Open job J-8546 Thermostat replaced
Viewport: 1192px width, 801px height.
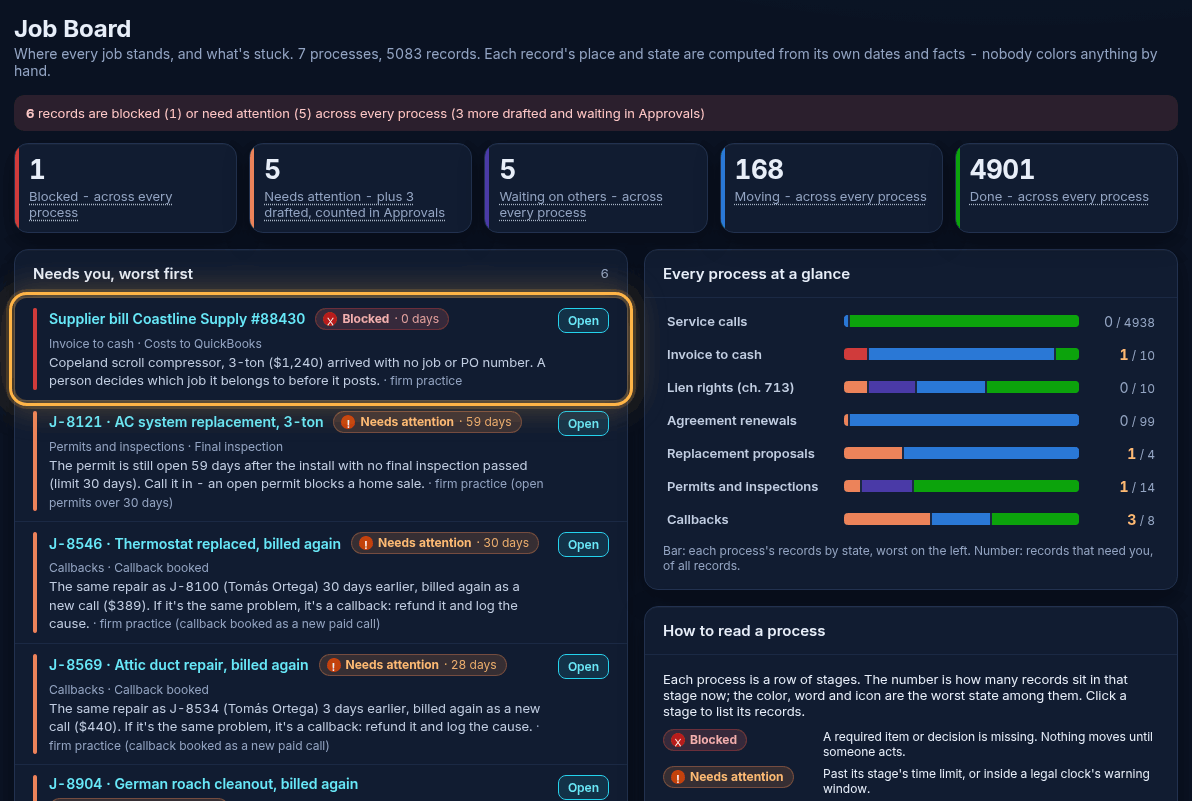(583, 545)
